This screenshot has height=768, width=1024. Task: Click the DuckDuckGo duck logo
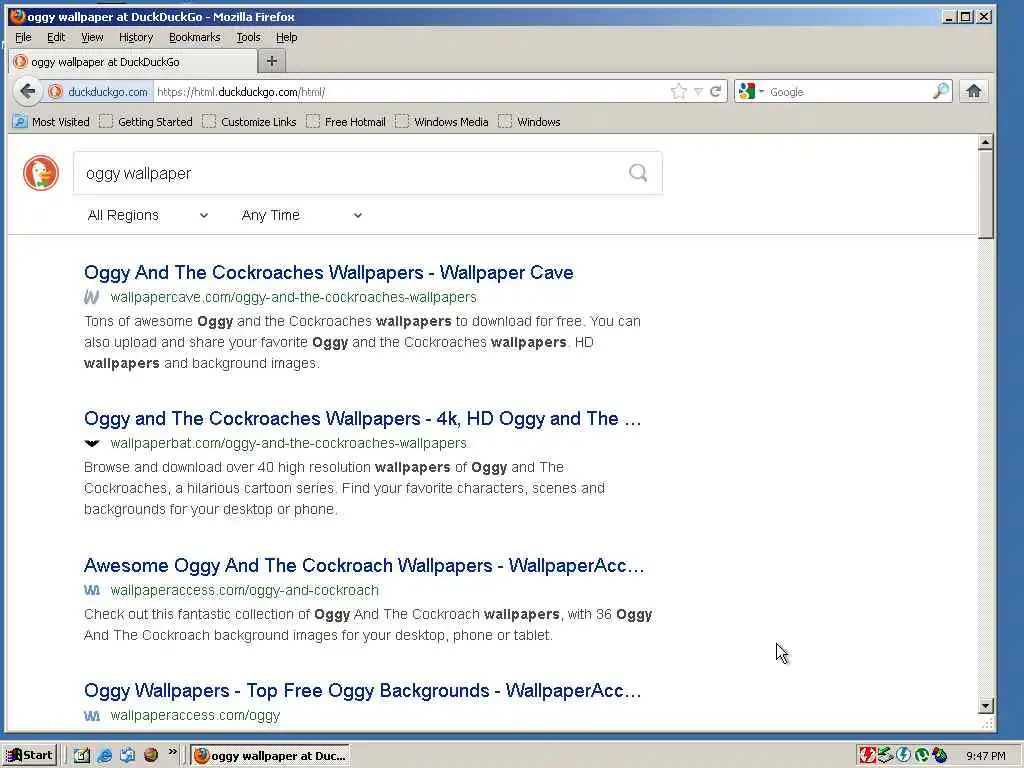40,173
